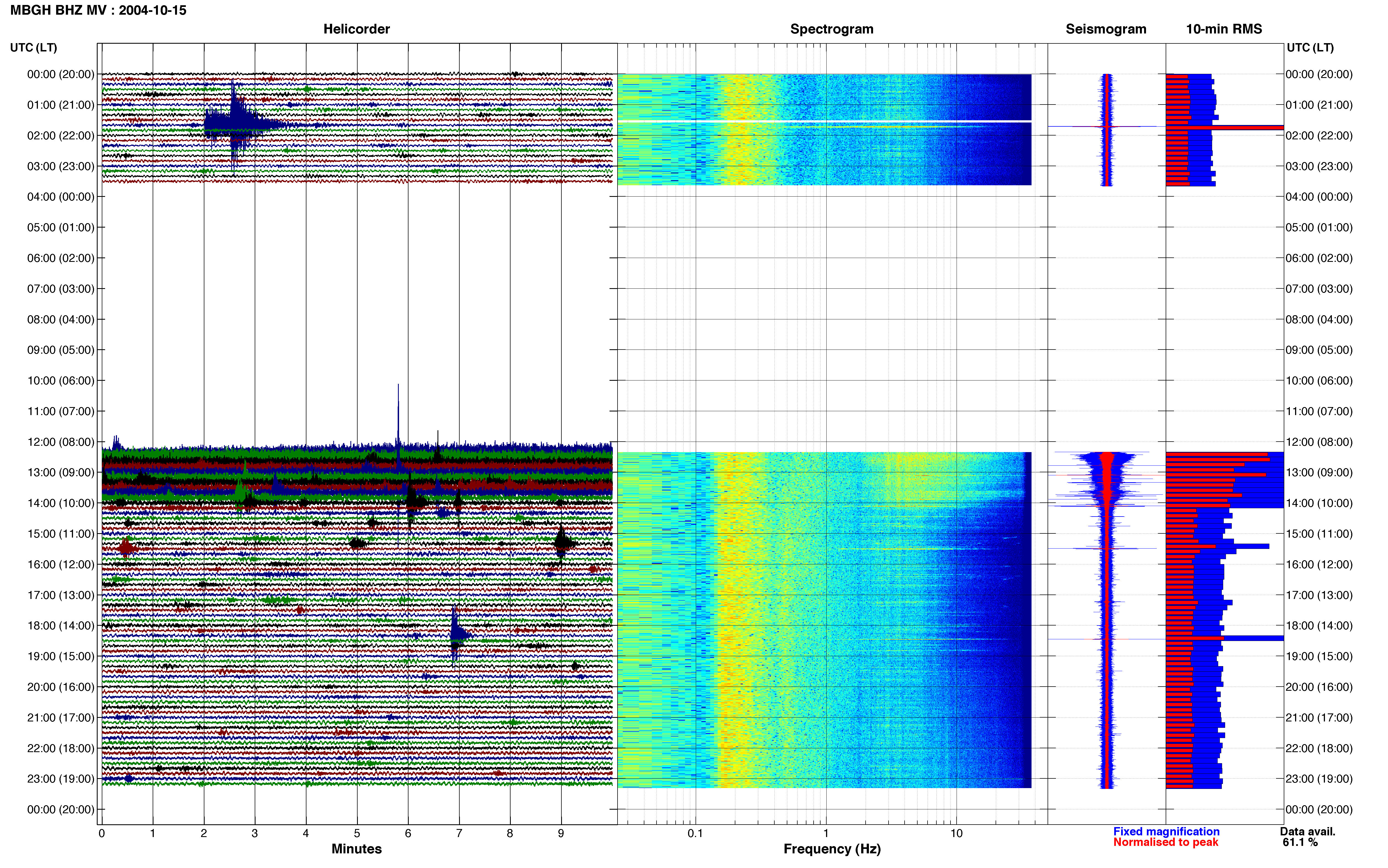The height and width of the screenshot is (868, 1388).
Task: Click the 'Minutes' x-axis label
Action: (x=356, y=849)
